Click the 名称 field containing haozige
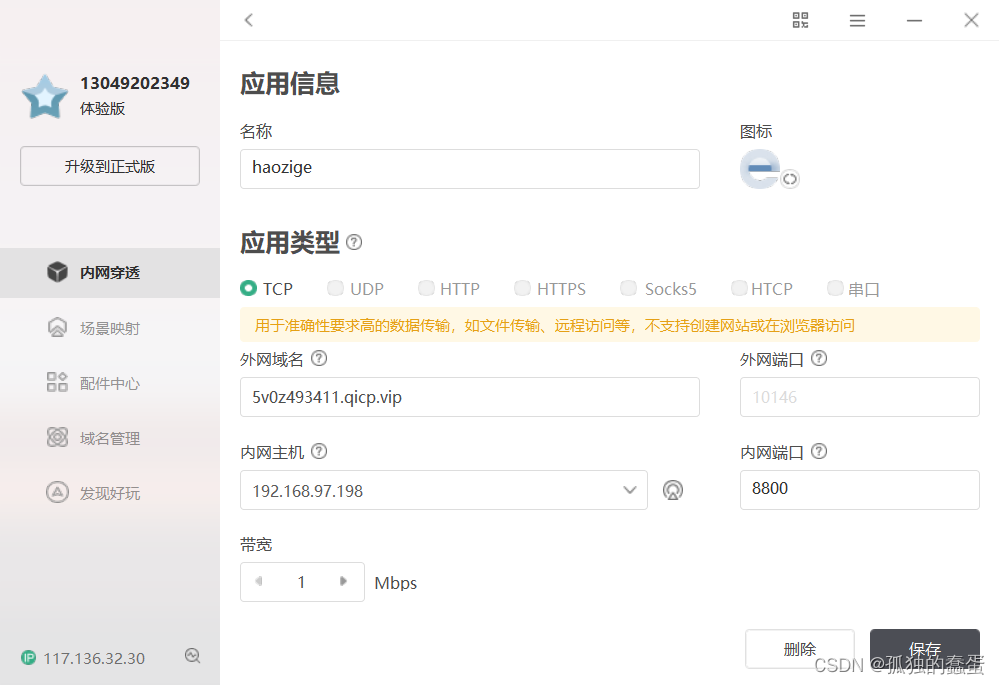The image size is (1000, 685). (x=469, y=168)
